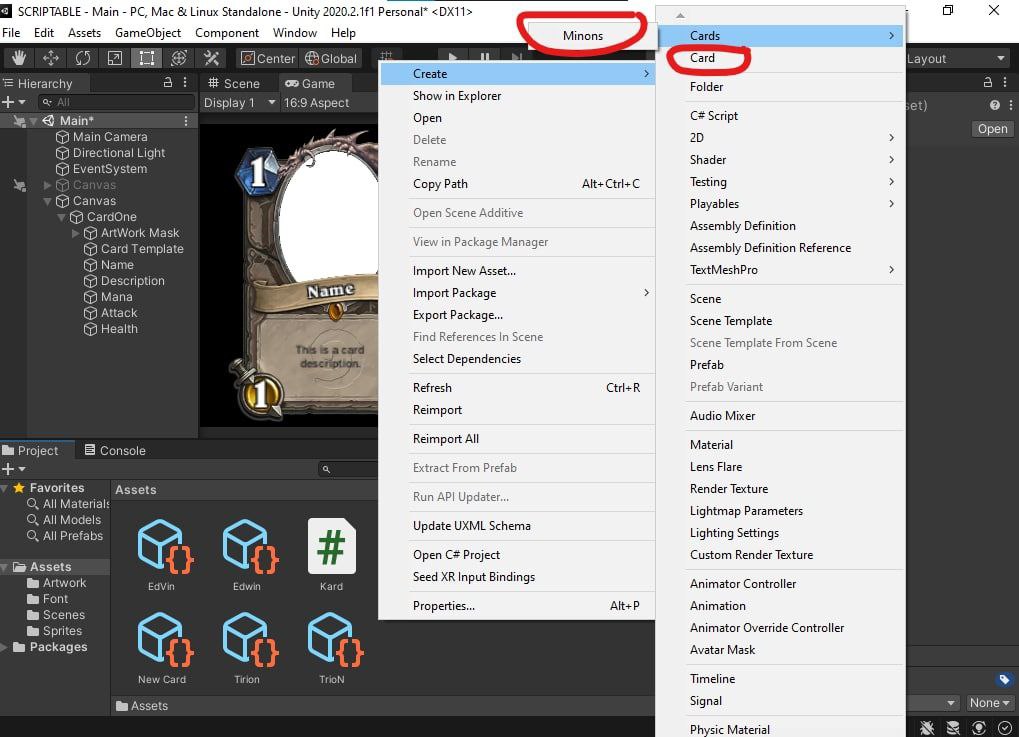1019x737 pixels.
Task: Select the Kard script asset
Action: (331, 555)
